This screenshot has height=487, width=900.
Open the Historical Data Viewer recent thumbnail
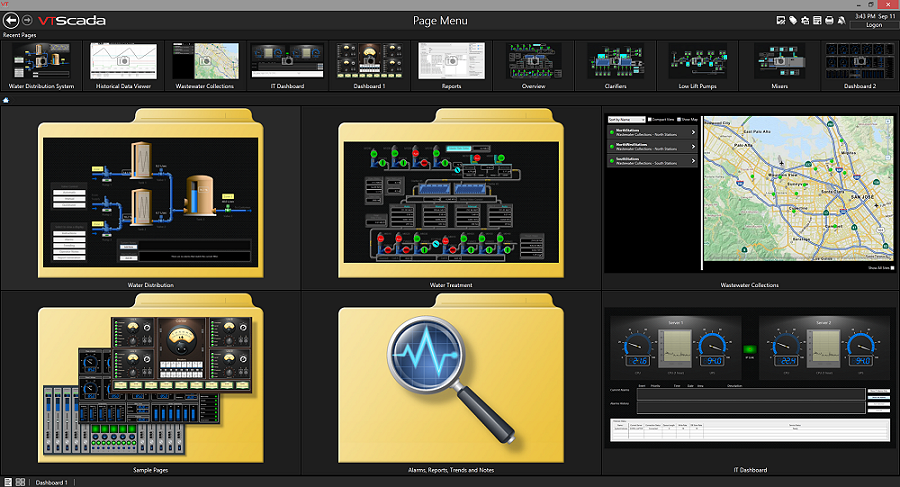[123, 61]
